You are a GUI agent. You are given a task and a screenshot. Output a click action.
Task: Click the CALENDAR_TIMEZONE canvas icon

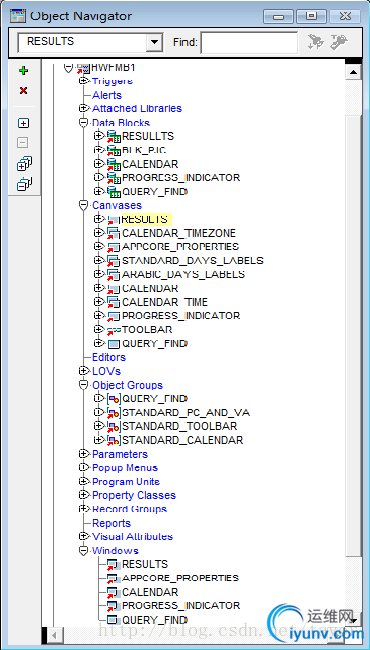pyautogui.click(x=114, y=233)
